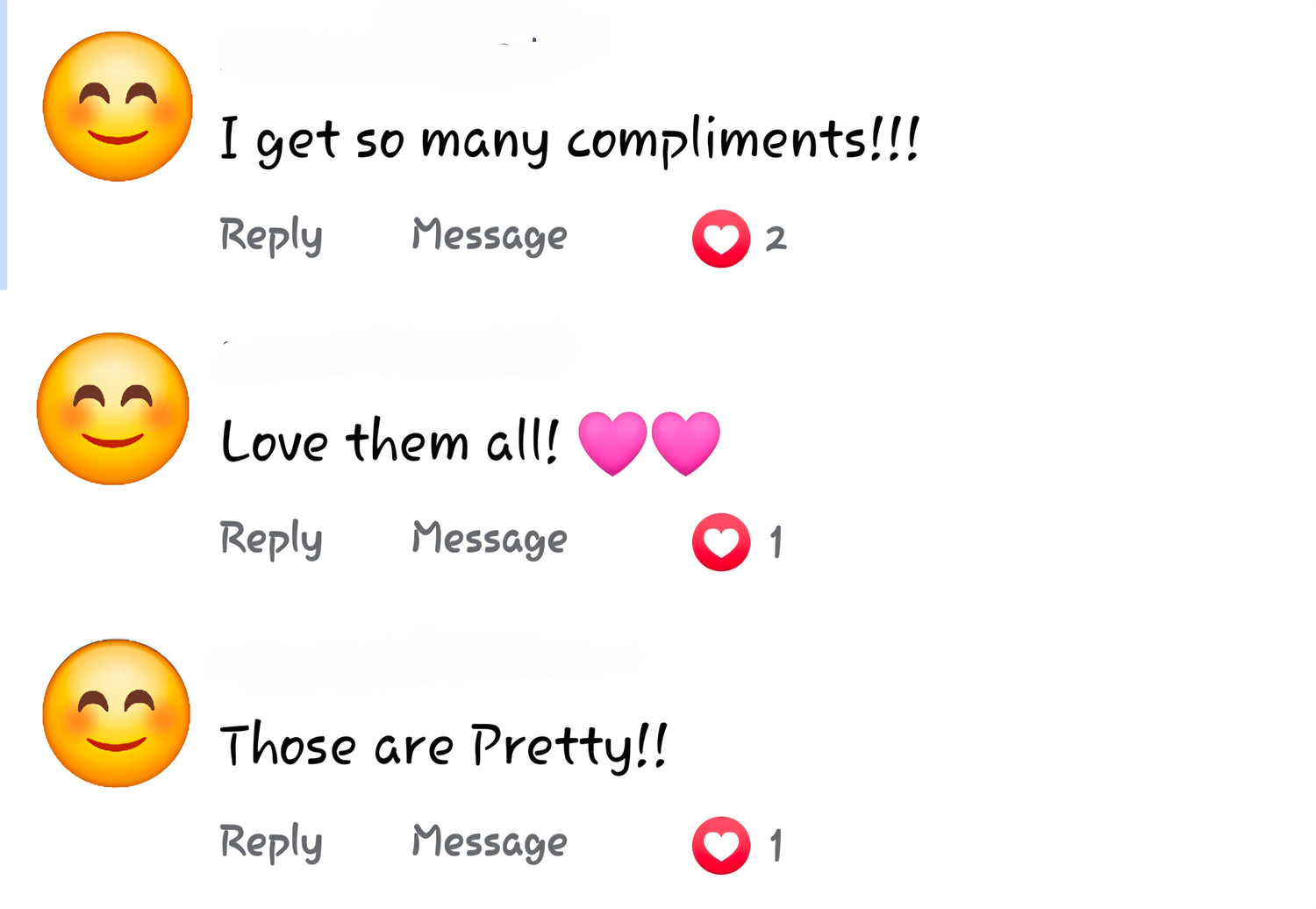Image resolution: width=1316 pixels, height=909 pixels.
Task: Click heart reaction on 'Love them all!' comment
Action: tap(721, 542)
